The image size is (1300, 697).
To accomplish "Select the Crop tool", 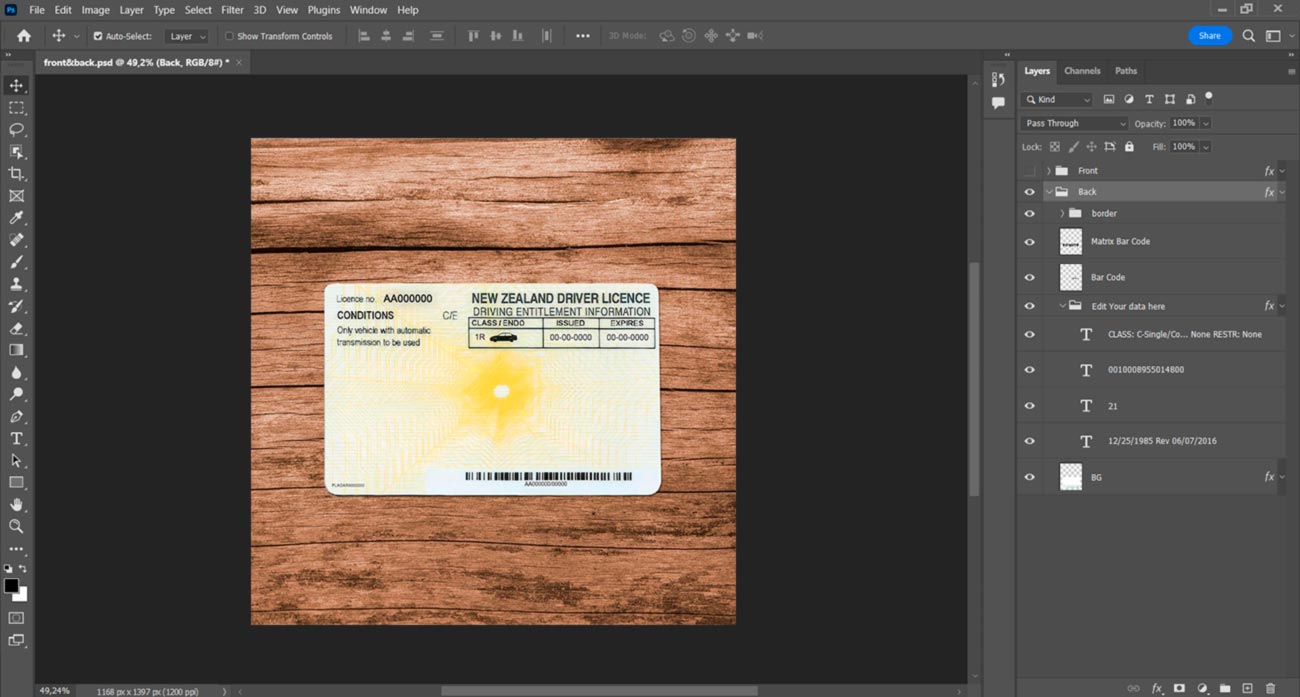I will click(17, 174).
